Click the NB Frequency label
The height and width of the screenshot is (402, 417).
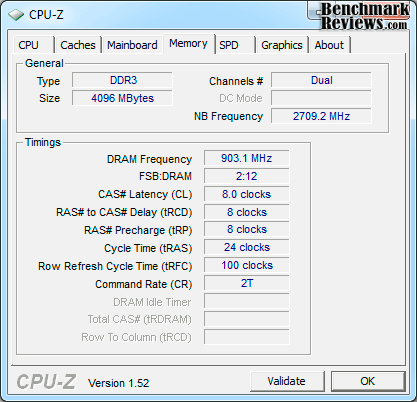(229, 116)
